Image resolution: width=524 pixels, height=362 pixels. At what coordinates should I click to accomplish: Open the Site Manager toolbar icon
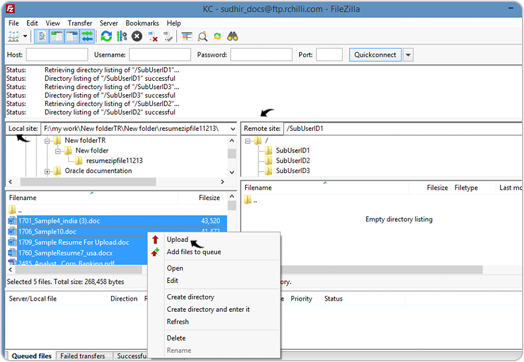(x=13, y=36)
